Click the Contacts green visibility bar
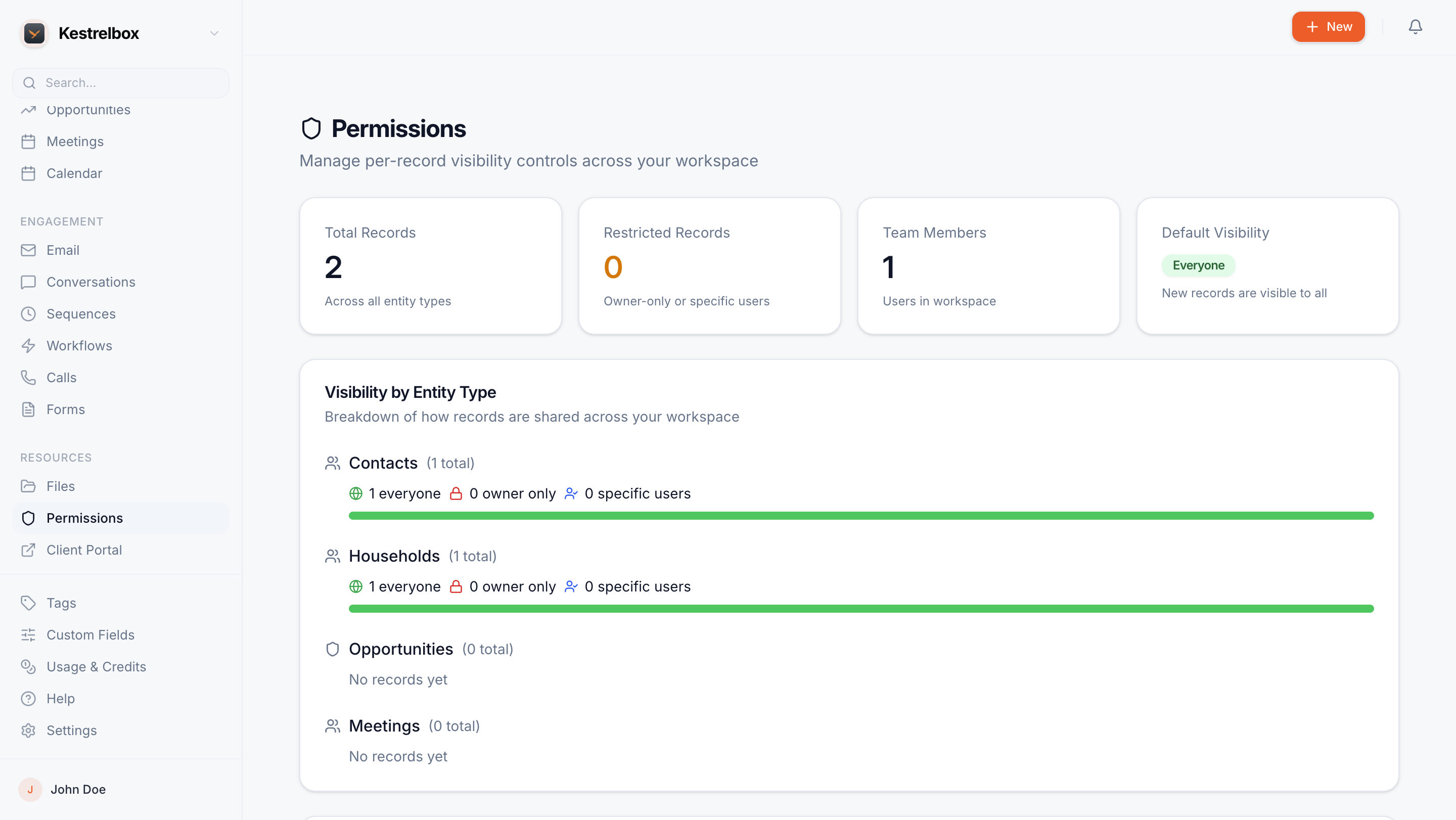 (861, 516)
